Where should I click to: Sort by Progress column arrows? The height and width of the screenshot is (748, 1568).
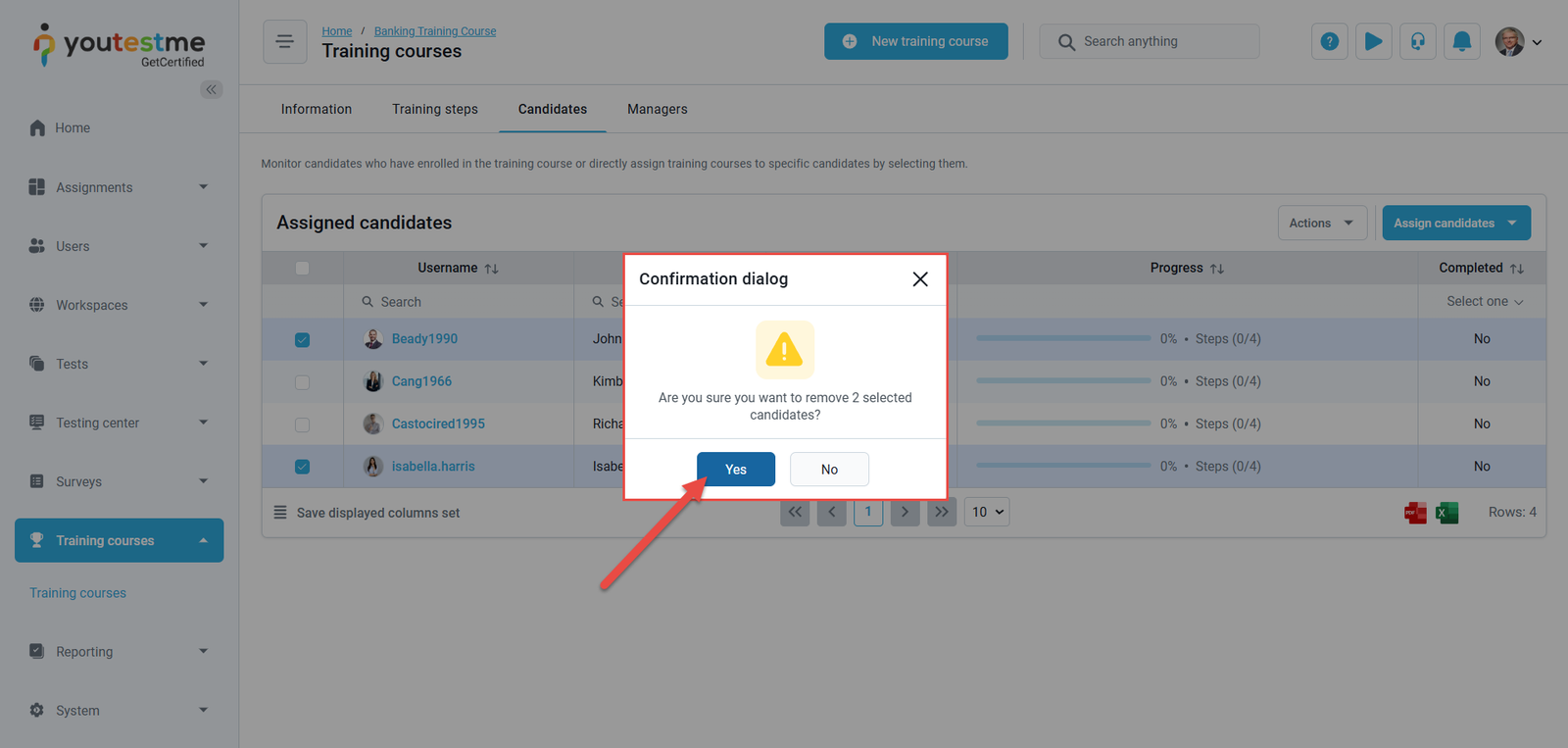tap(1217, 269)
